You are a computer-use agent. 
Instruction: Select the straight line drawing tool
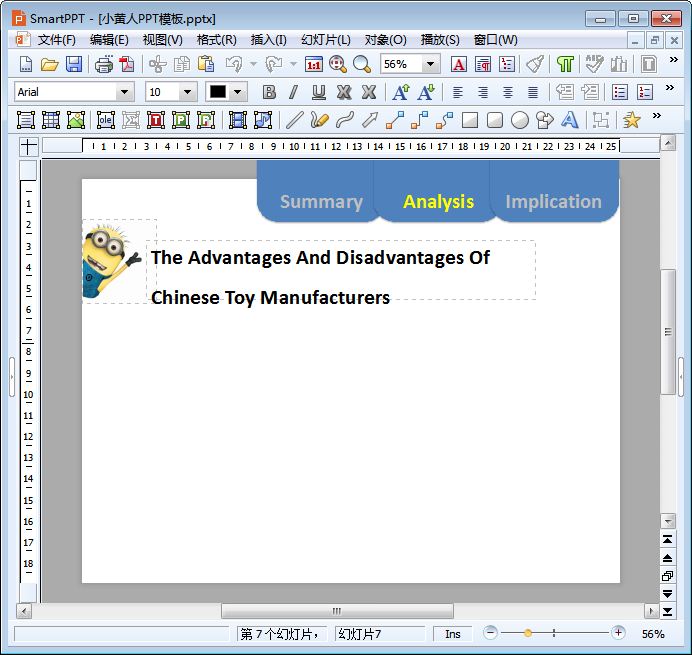click(294, 120)
